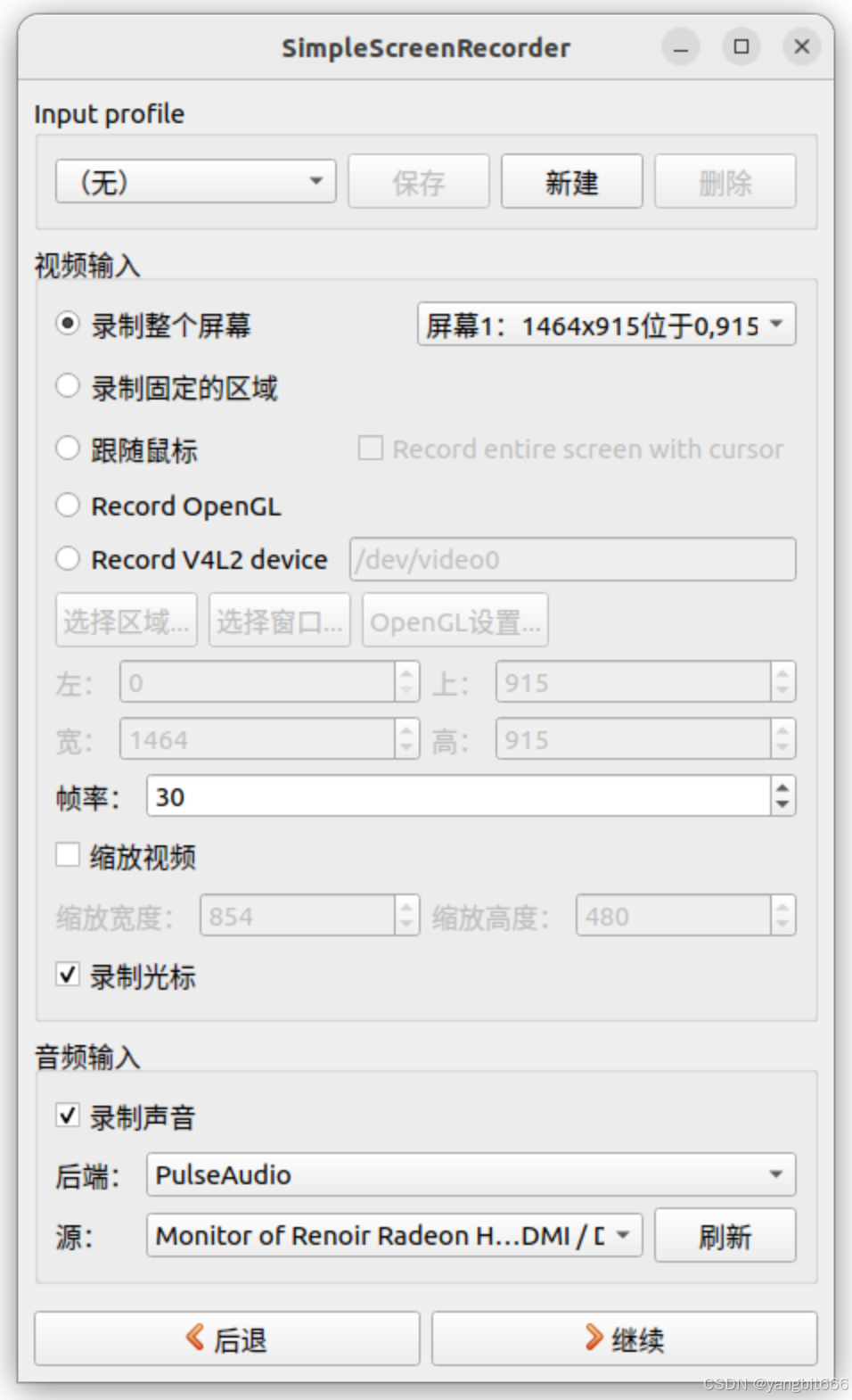
Task: Click the 后退 back arrow button
Action: pyautogui.click(x=227, y=1338)
